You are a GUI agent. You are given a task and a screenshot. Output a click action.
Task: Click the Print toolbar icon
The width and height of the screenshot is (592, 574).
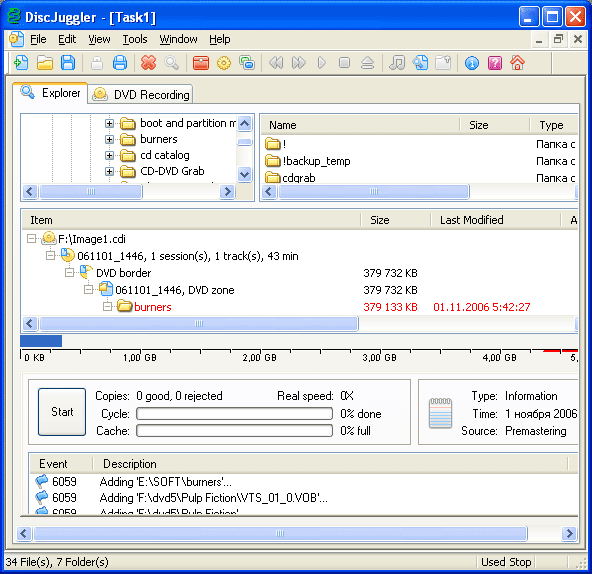[x=120, y=63]
